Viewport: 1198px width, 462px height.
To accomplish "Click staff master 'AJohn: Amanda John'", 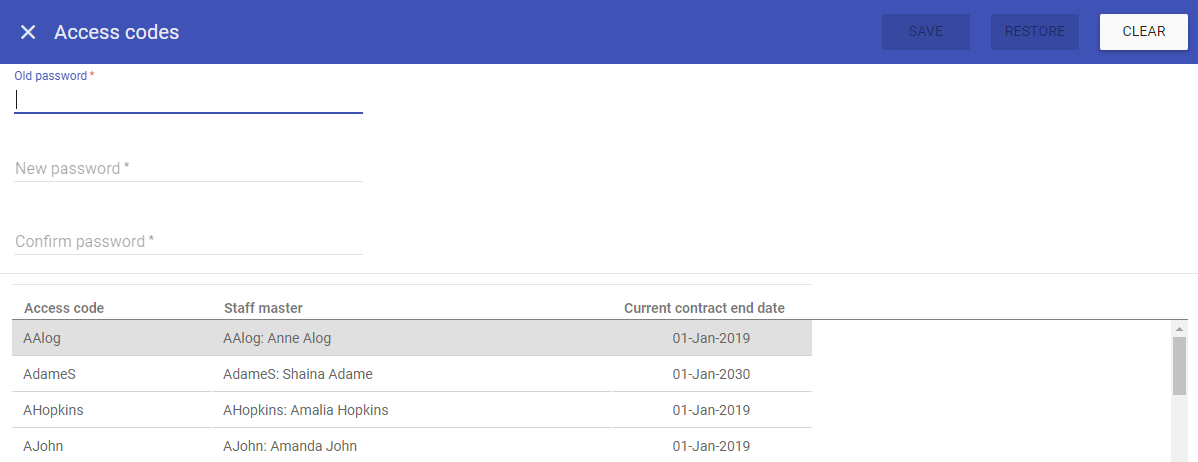I will point(290,446).
